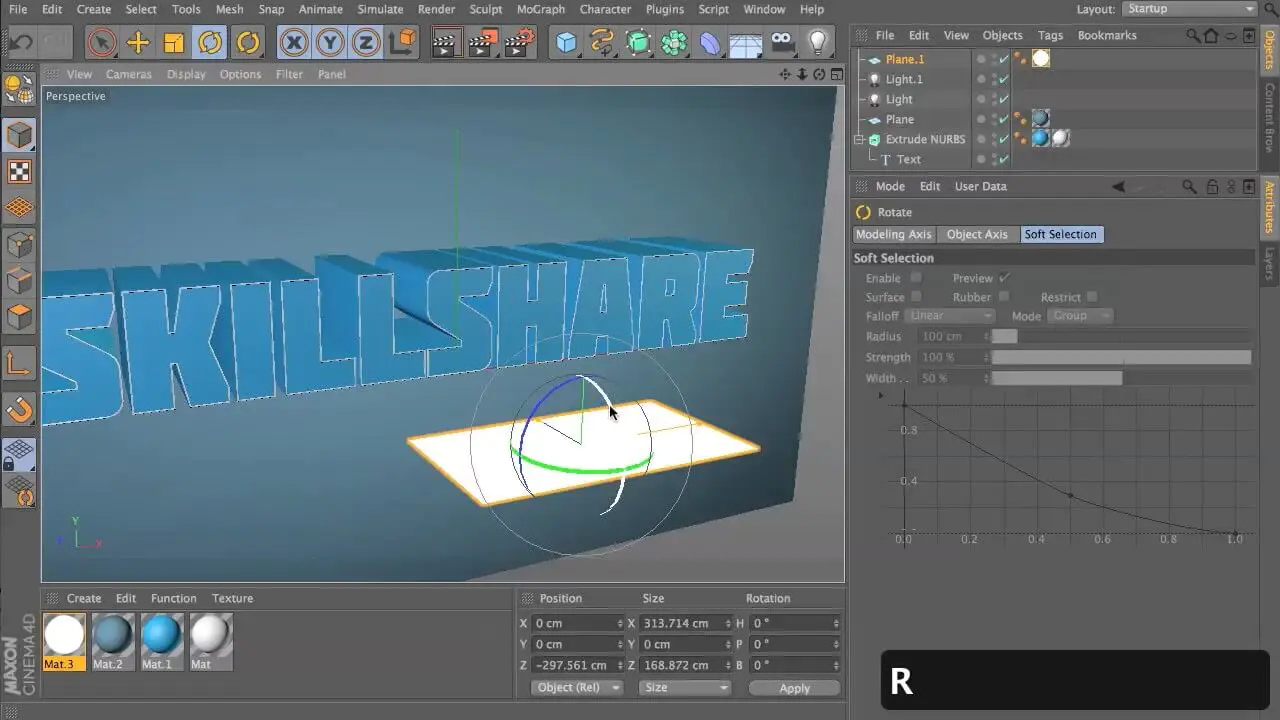Select the Mat.1 blue material
Image resolution: width=1280 pixels, height=720 pixels.
[161, 642]
